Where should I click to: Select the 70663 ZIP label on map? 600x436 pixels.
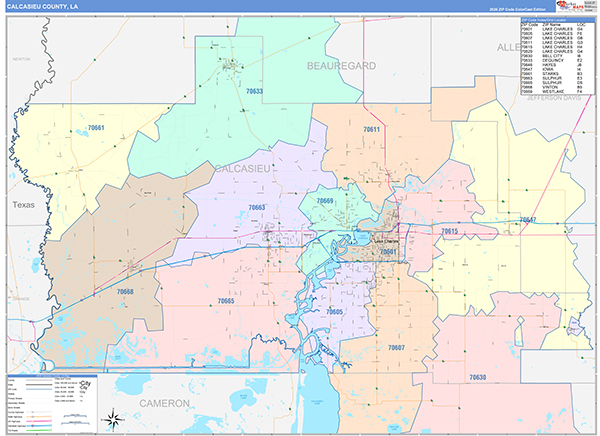tap(256, 207)
